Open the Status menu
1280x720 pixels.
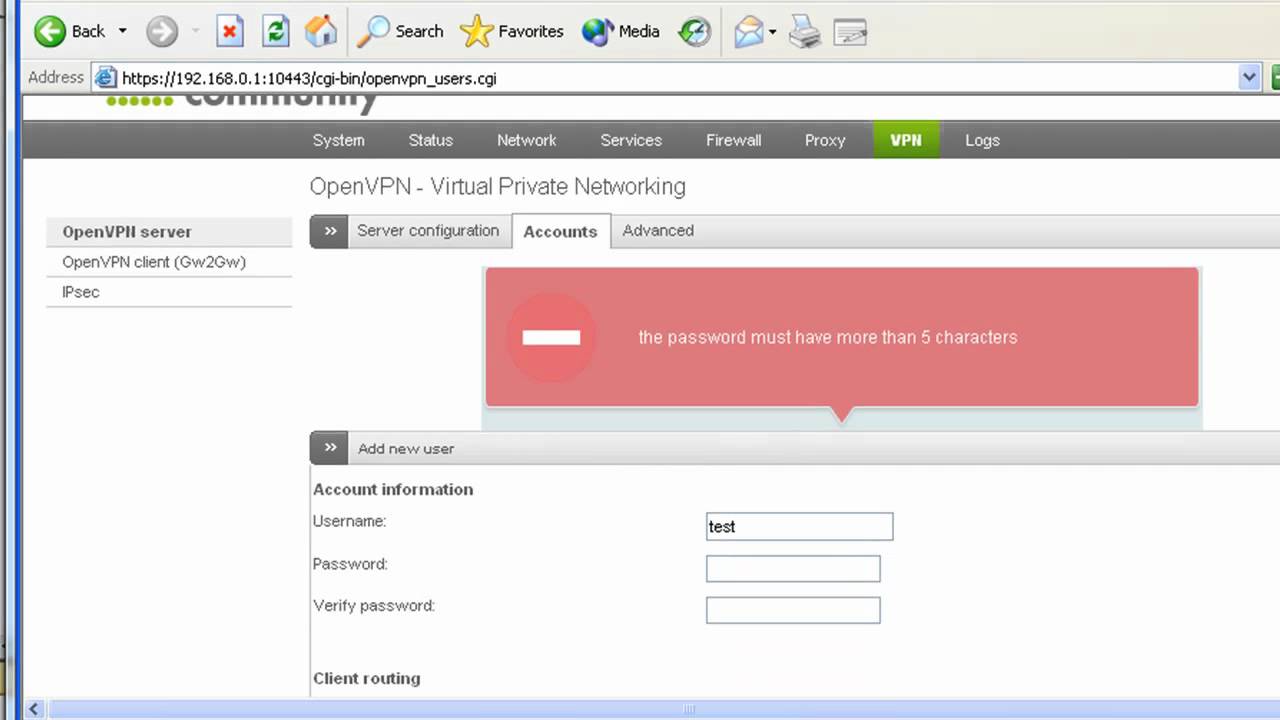430,140
